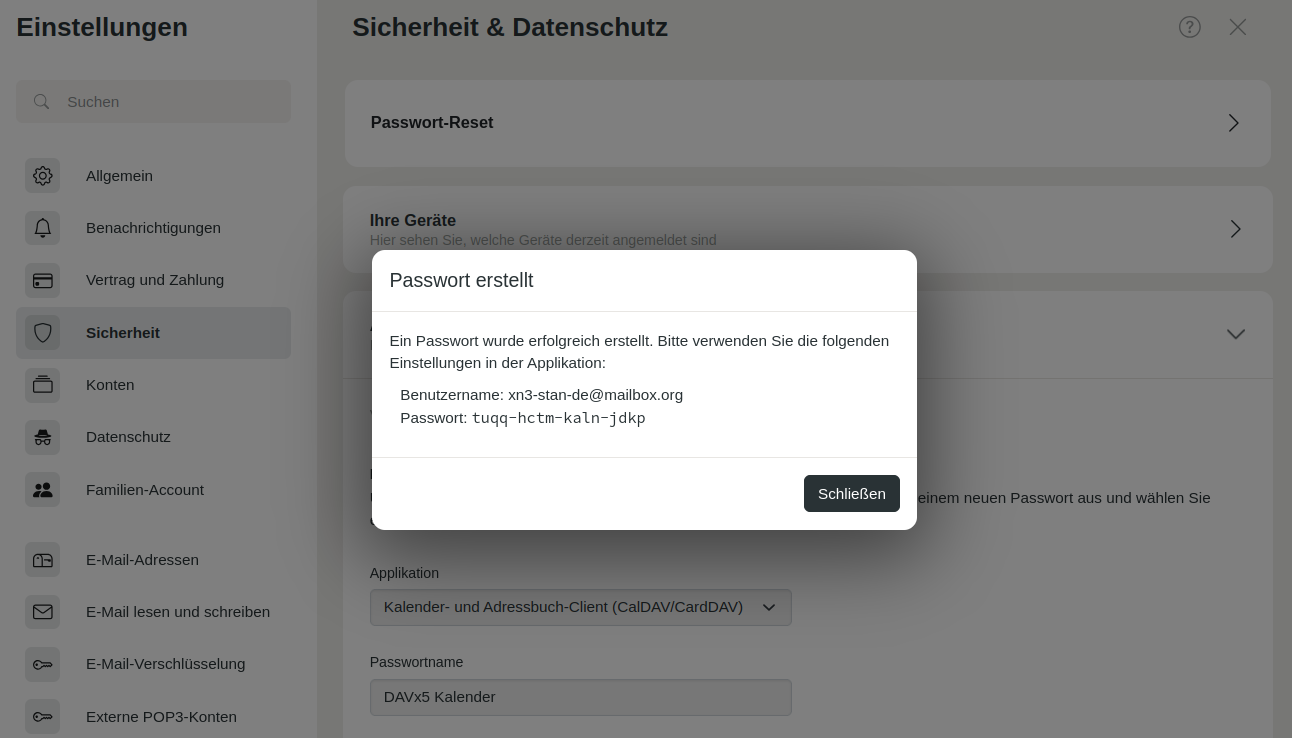Open the Ihre Geräte section
This screenshot has width=1292, height=738.
[1236, 229]
